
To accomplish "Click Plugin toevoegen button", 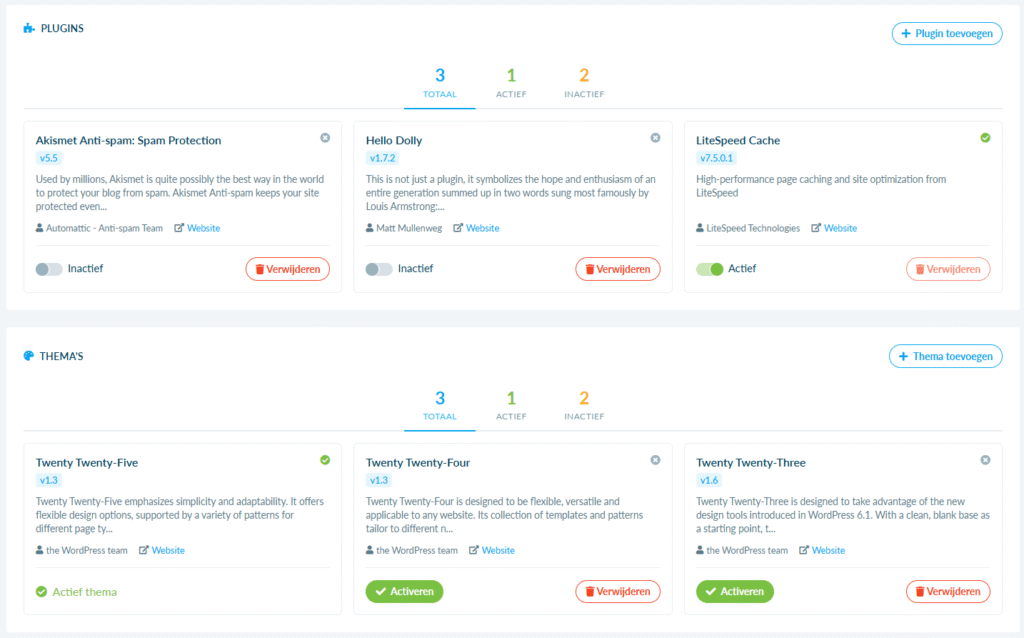I will [x=947, y=34].
